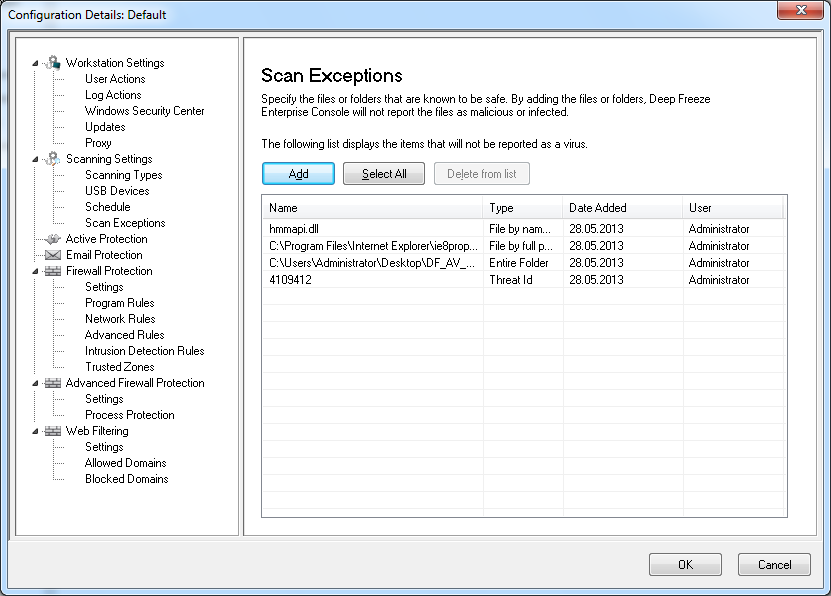This screenshot has width=831, height=596.
Task: Click the Email Protection envelope icon
Action: point(53,255)
